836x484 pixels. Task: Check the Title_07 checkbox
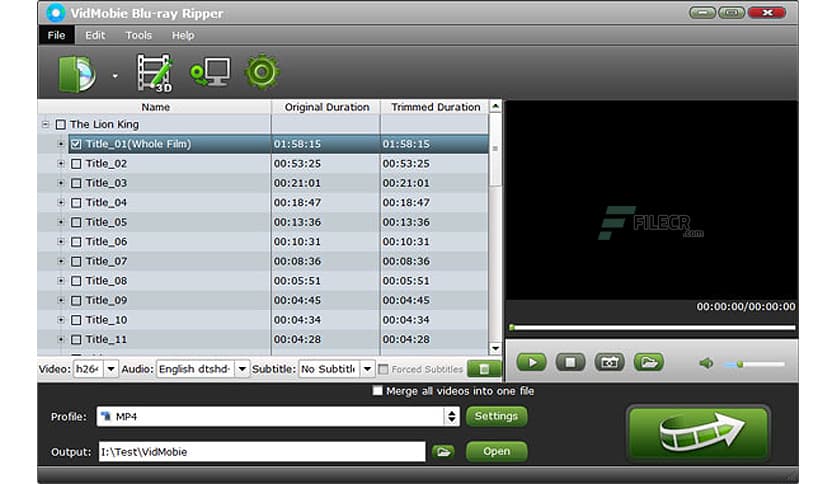click(76, 261)
